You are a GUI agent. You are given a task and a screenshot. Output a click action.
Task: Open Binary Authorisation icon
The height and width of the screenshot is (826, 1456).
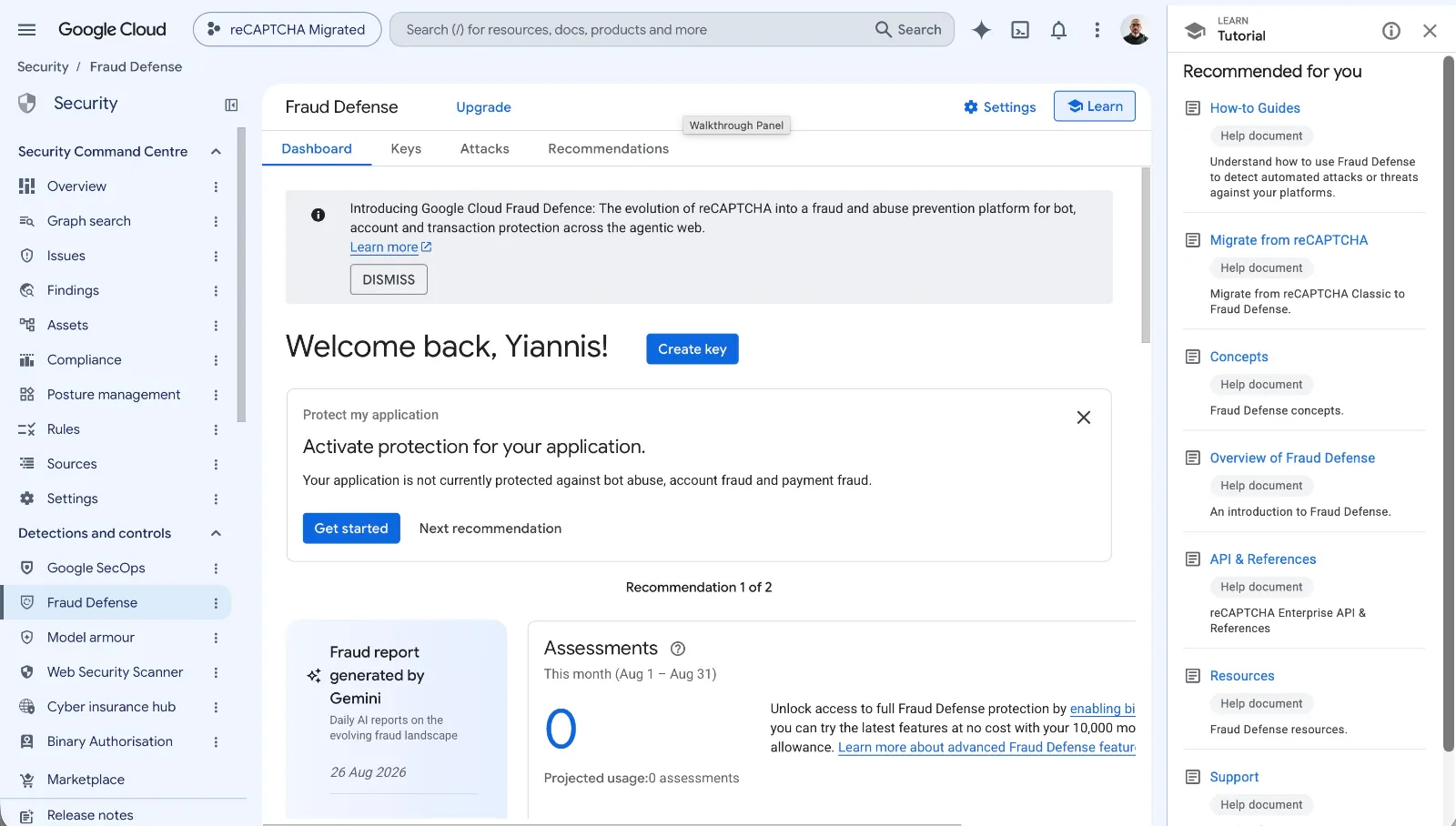[27, 741]
